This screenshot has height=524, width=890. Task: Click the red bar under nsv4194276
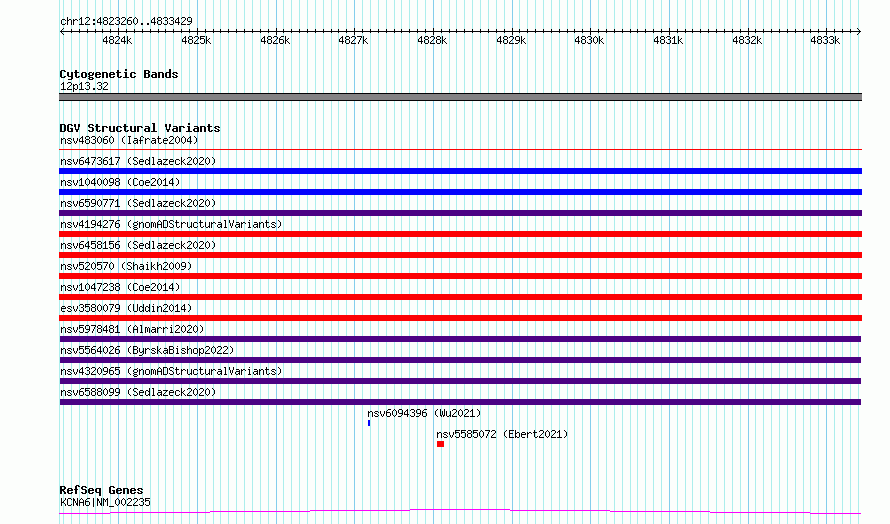[460, 234]
